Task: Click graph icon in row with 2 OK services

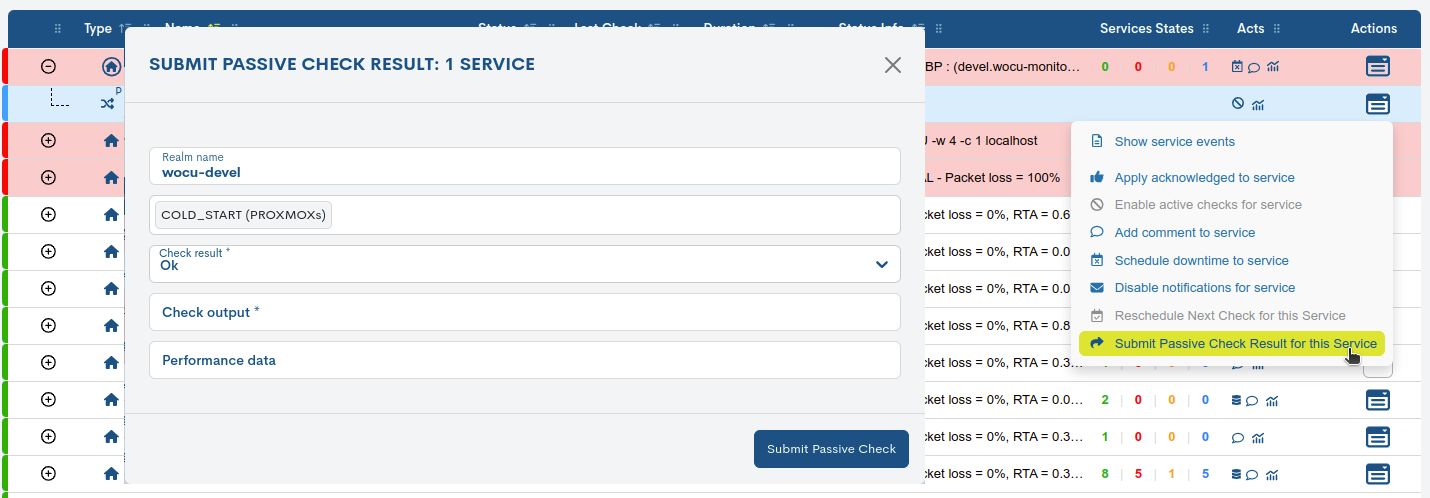Action: pos(1272,401)
